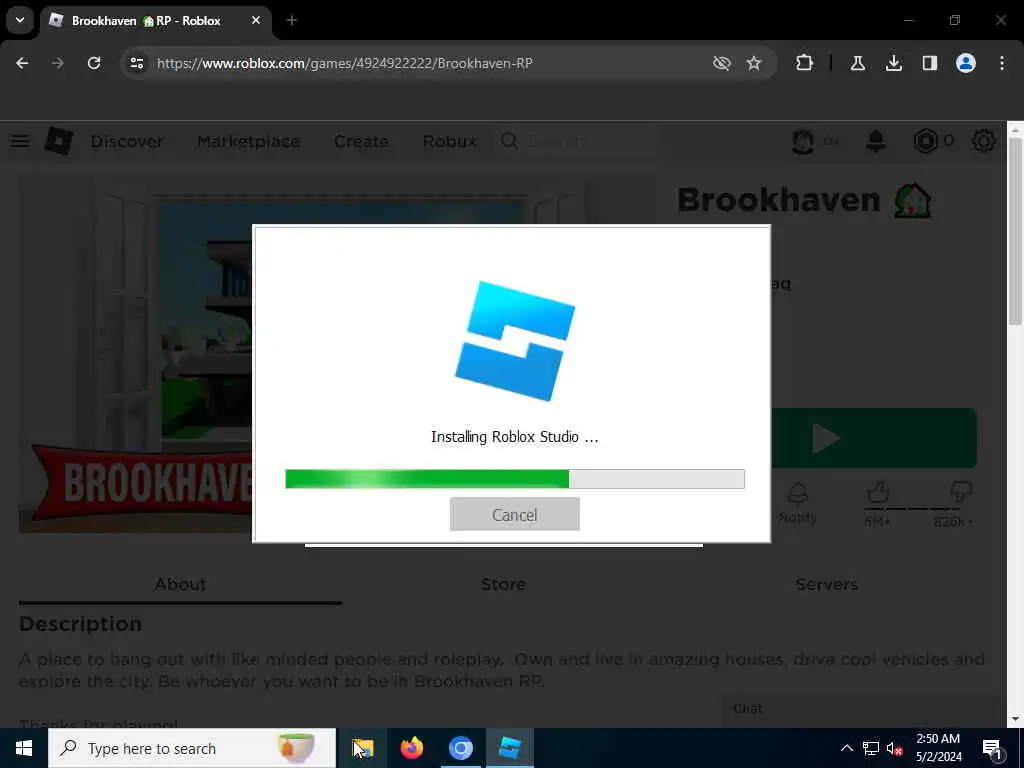Close the Brookhaven RP browser tab
The image size is (1024, 768).
pyautogui.click(x=256, y=20)
